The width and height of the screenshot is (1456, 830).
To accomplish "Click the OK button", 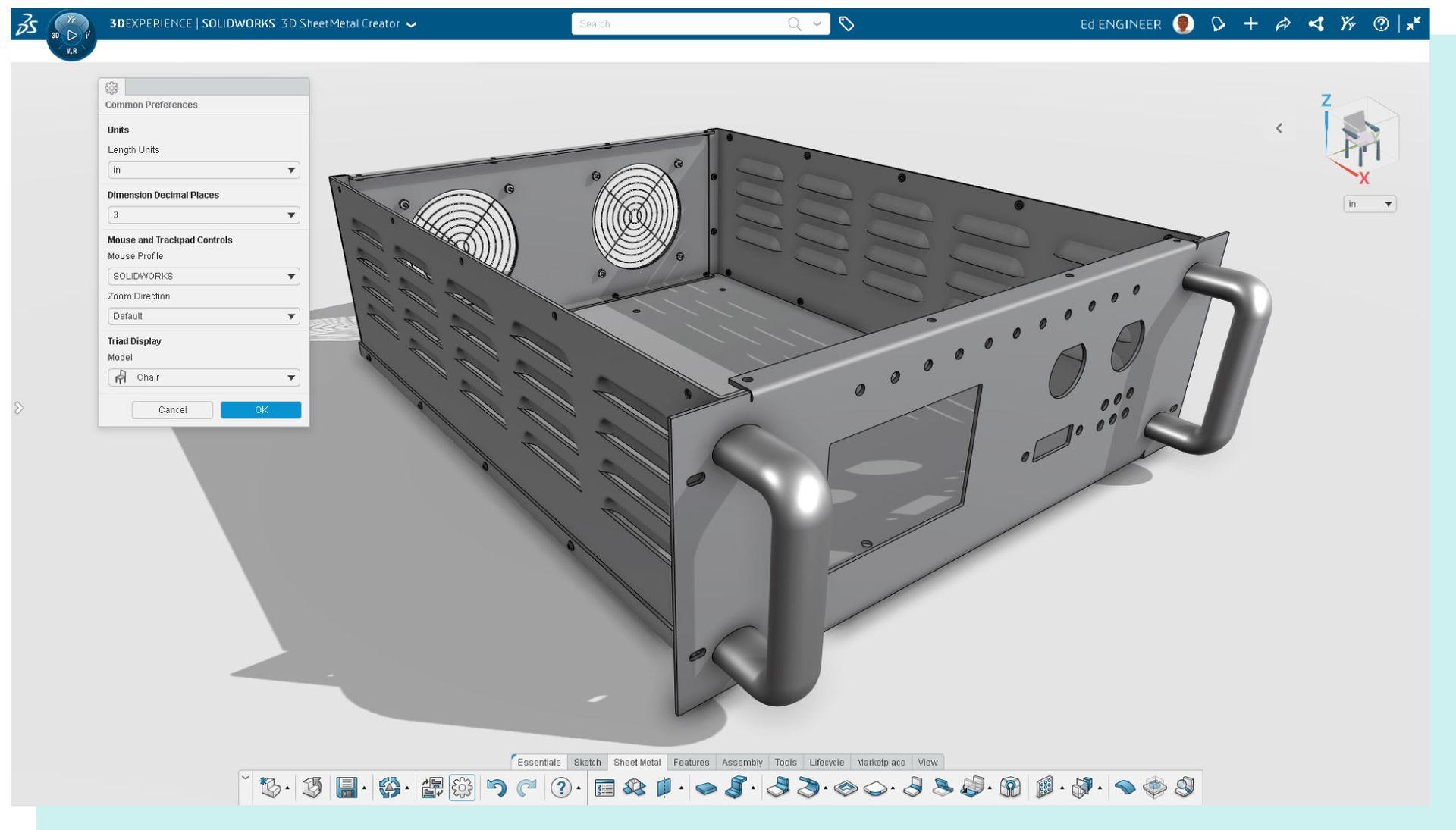I will coord(261,410).
